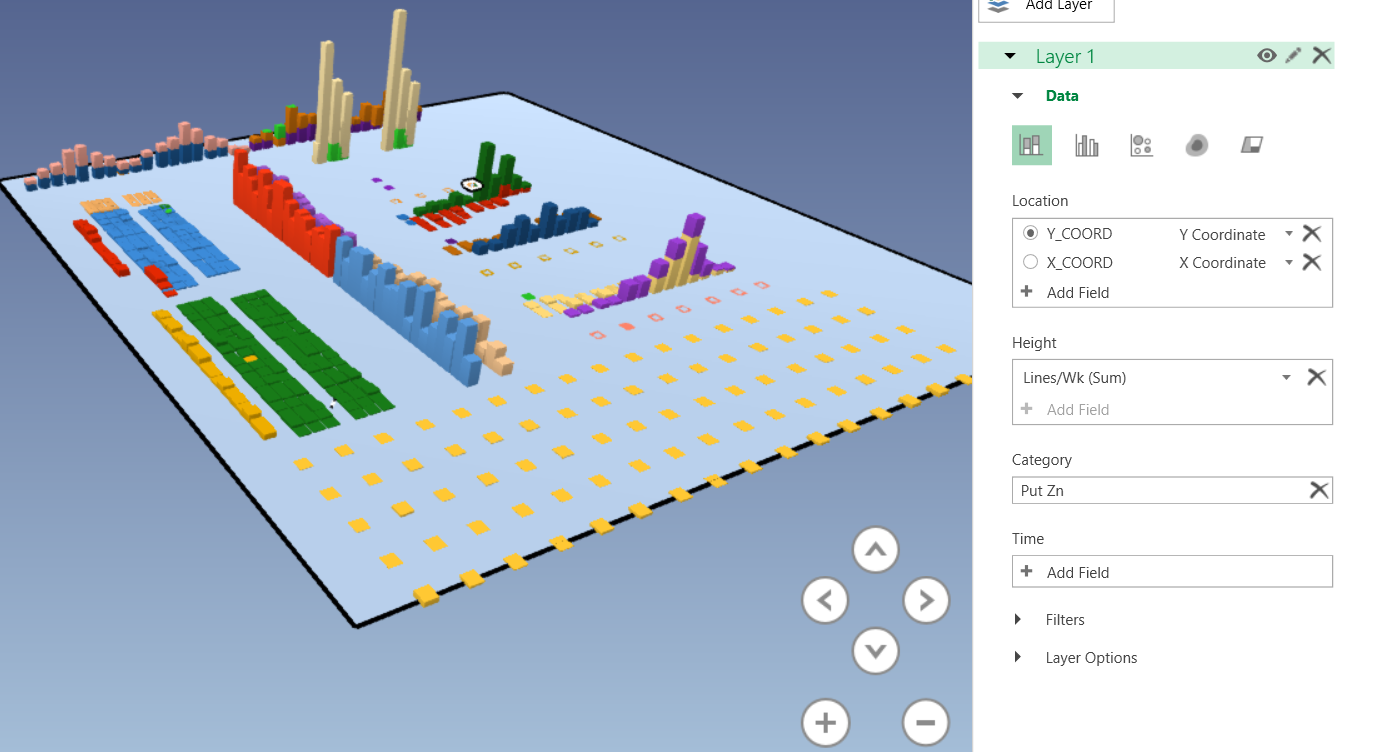
Task: Rotate the map right
Action: click(x=927, y=601)
